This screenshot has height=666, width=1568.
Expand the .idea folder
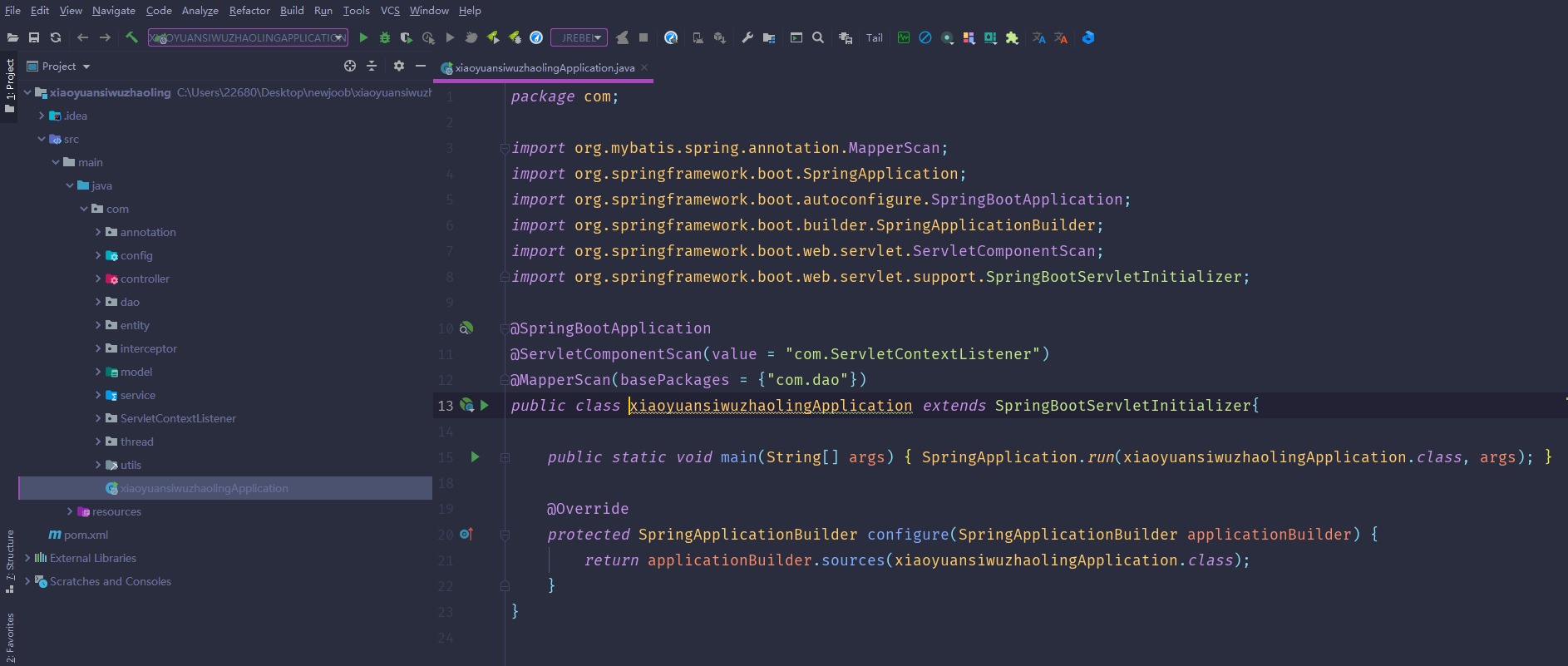pyautogui.click(x=42, y=116)
